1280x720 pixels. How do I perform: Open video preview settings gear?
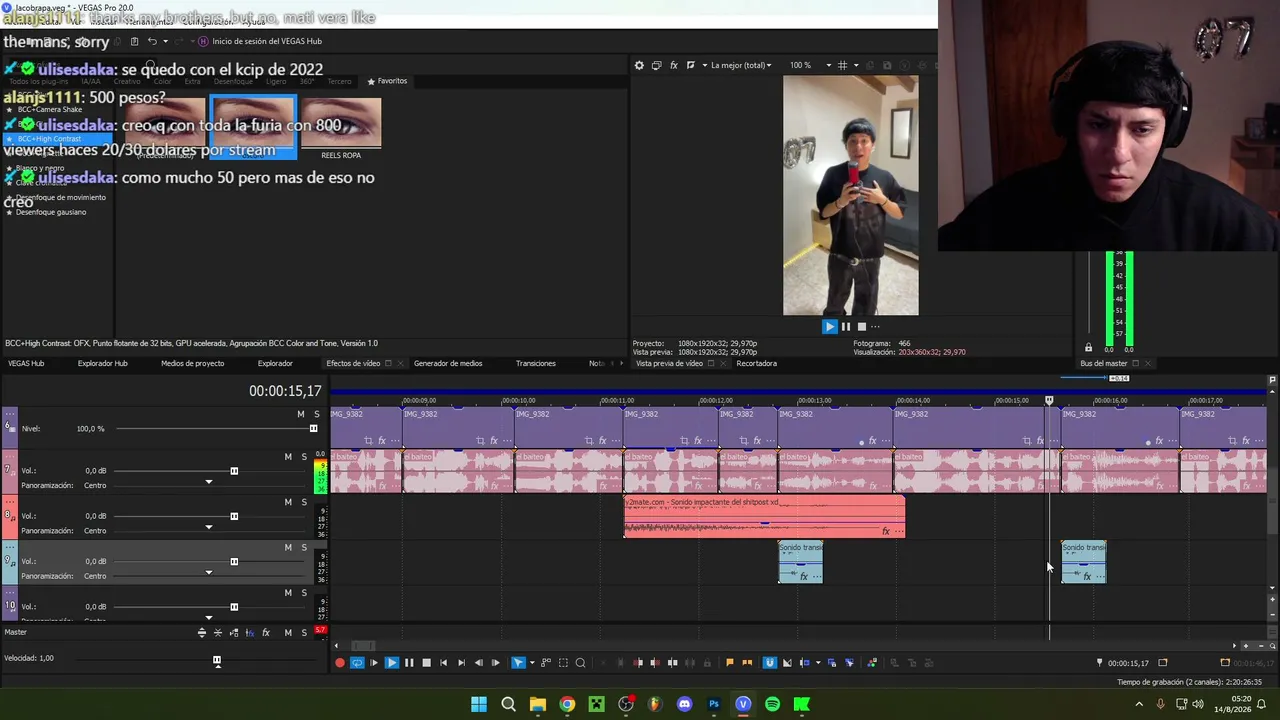point(639,65)
